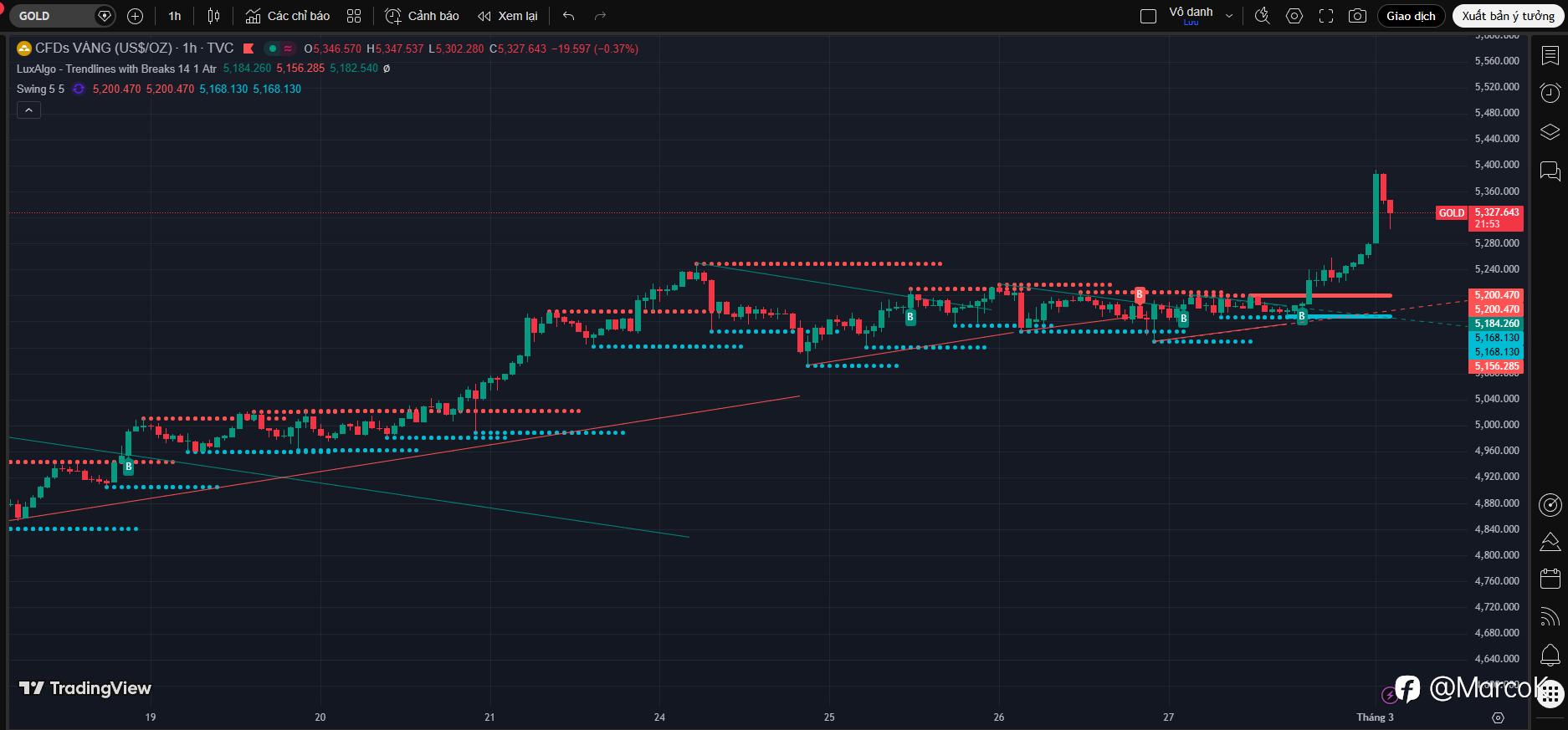Open Các chỉ báo indicators menu
The width and height of the screenshot is (1568, 730).
pyautogui.click(x=288, y=16)
